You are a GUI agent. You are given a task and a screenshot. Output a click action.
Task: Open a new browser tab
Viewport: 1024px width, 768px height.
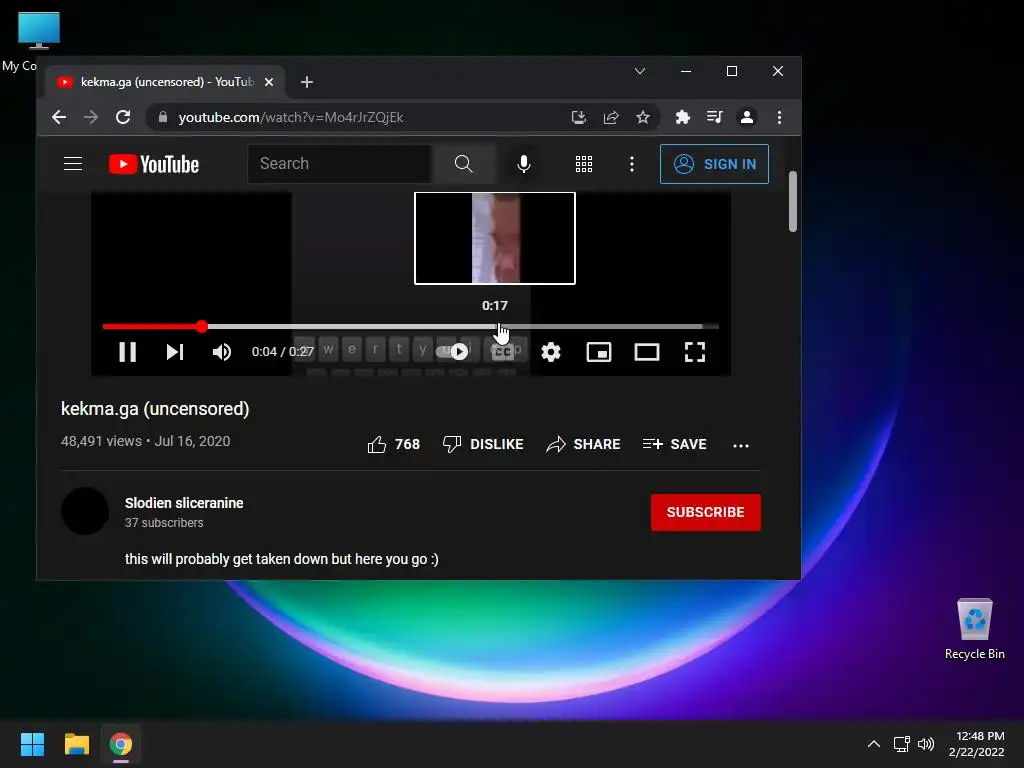[x=307, y=82]
